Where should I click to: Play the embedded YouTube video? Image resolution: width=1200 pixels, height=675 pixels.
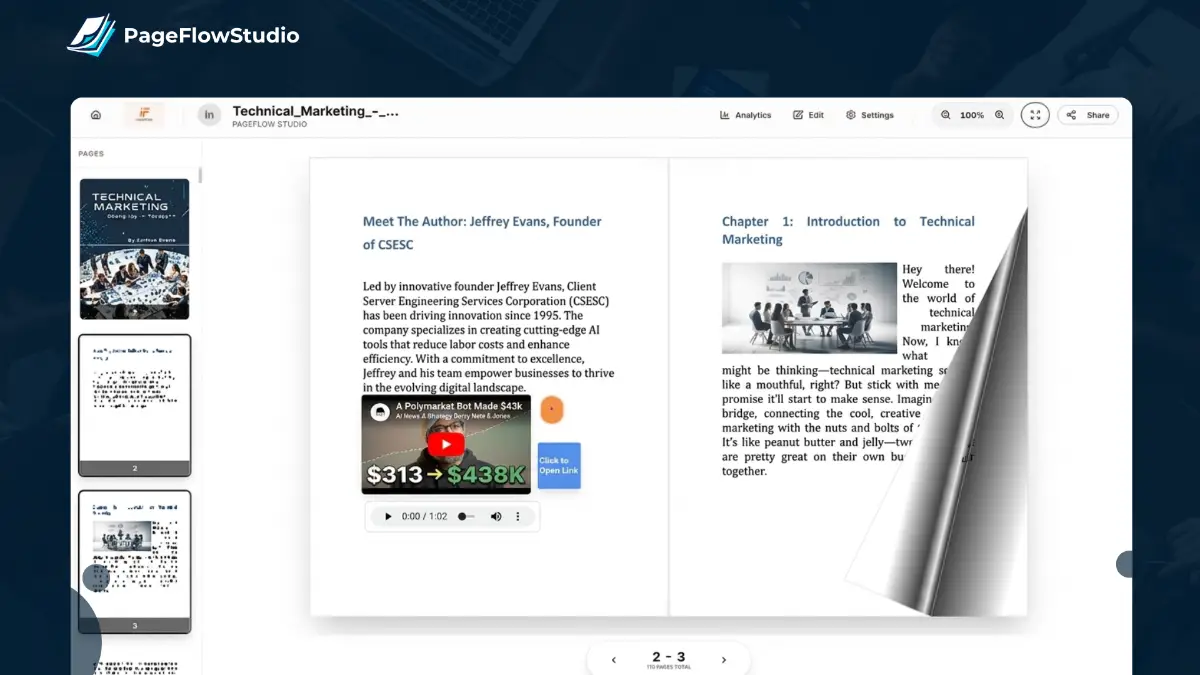pos(446,444)
